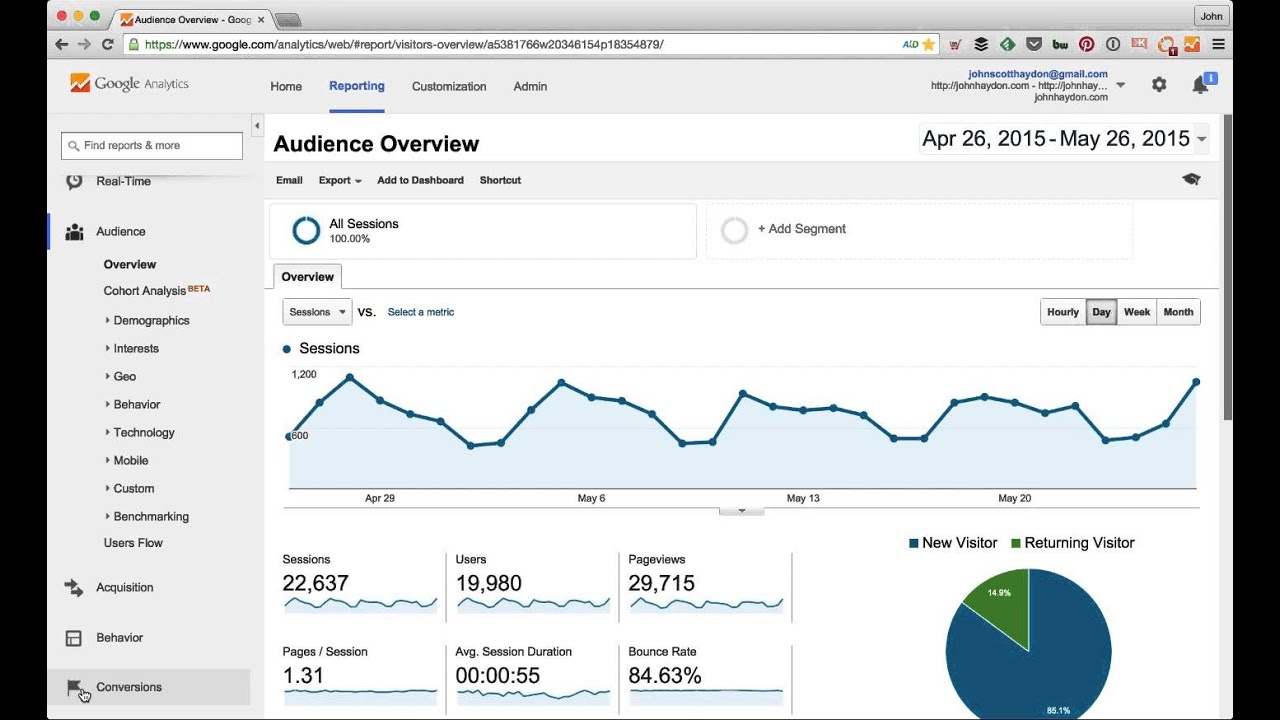The image size is (1280, 720).
Task: Click the Audience people icon
Action: (x=74, y=232)
